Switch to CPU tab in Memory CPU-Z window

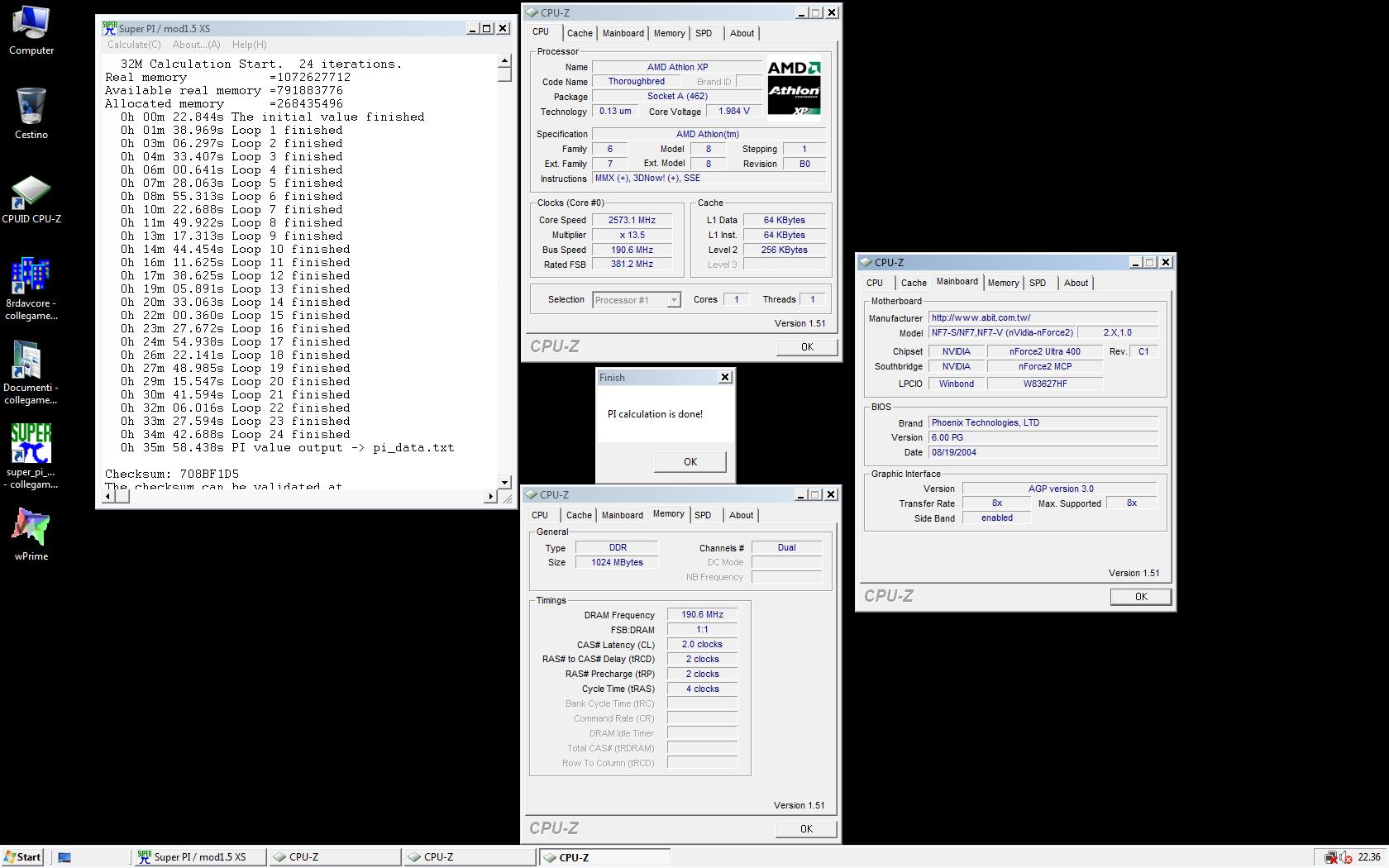click(x=540, y=515)
